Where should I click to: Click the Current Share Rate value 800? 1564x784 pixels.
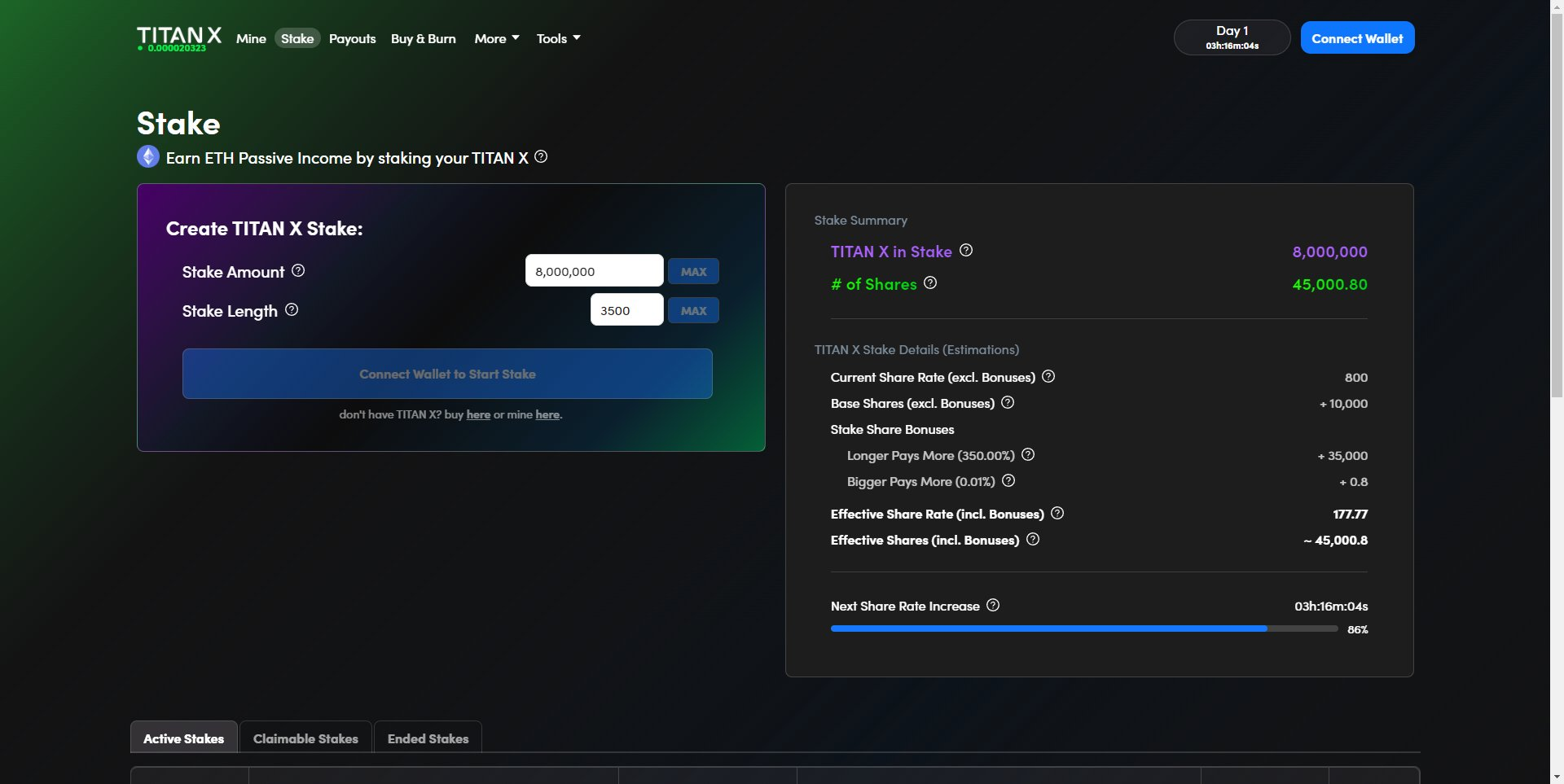[x=1355, y=377]
